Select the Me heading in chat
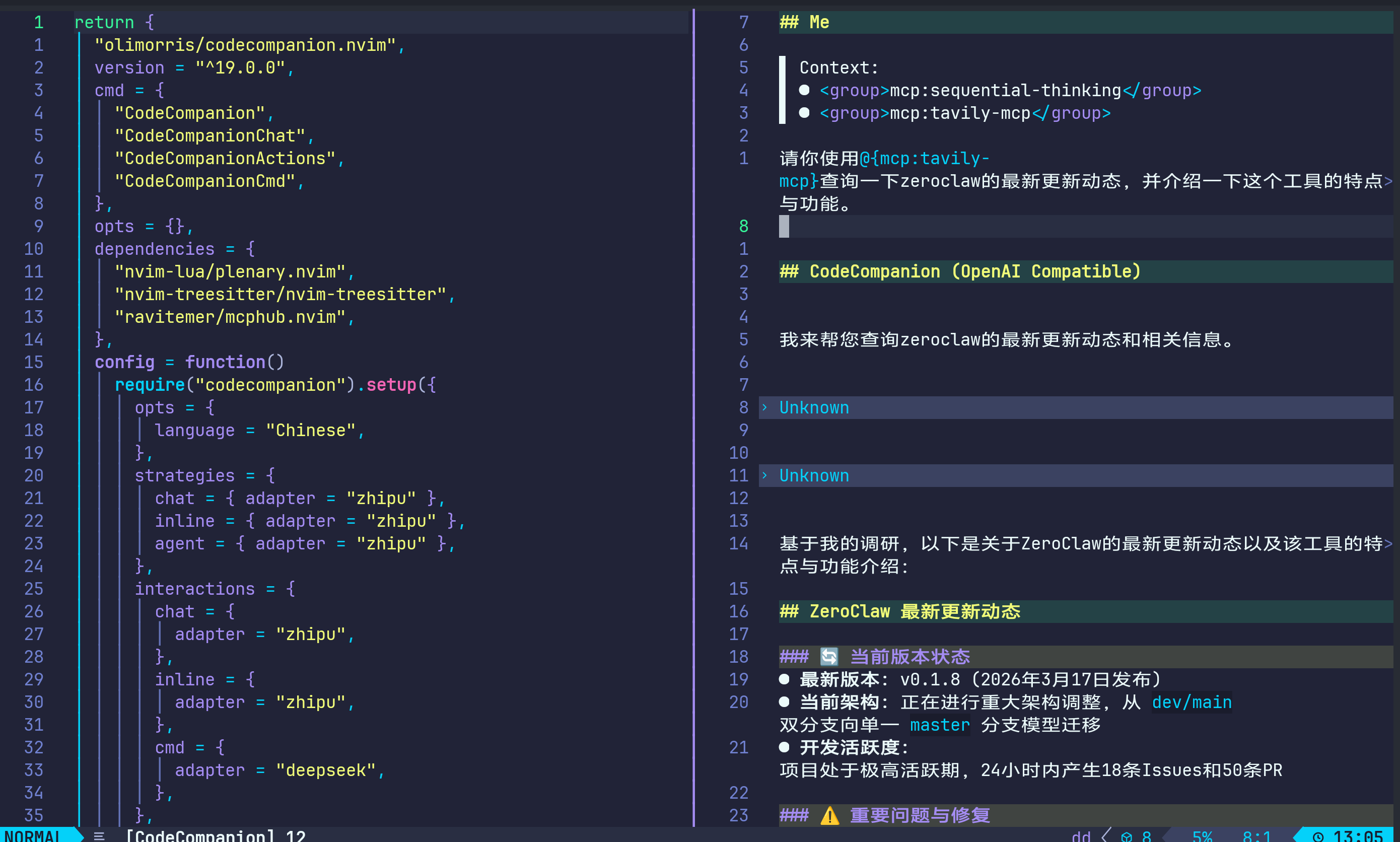1400x842 pixels. (818, 22)
